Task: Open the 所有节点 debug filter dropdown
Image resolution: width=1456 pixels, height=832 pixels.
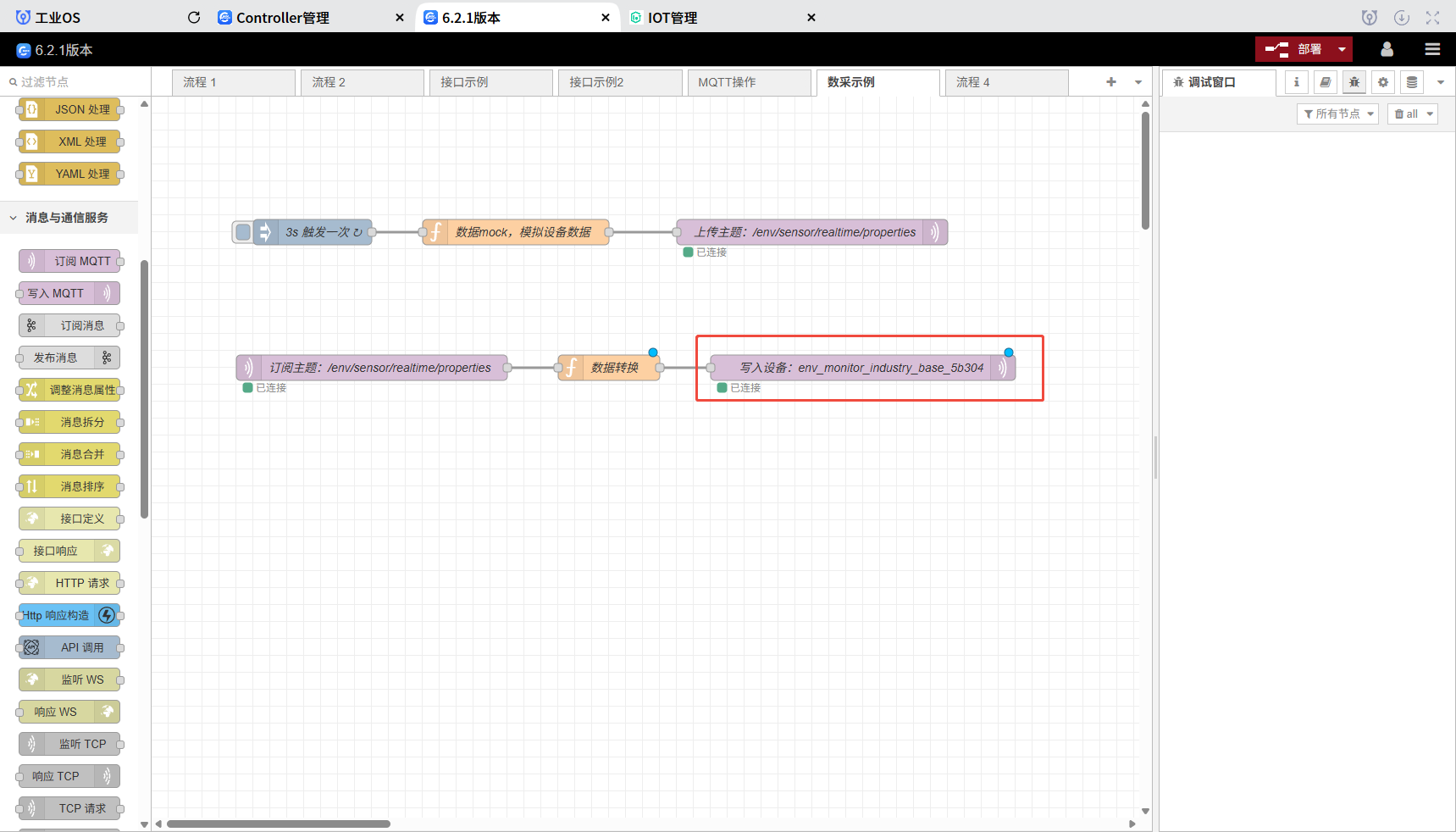Action: (1337, 114)
